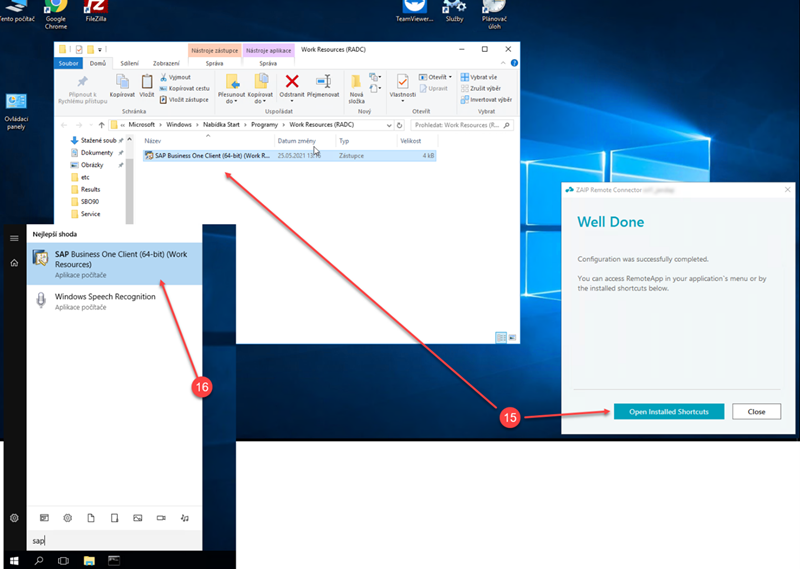Viewport: 800px width, 569px height.
Task: Open the Otevřít dropdown in ribbon
Action: pos(435,77)
